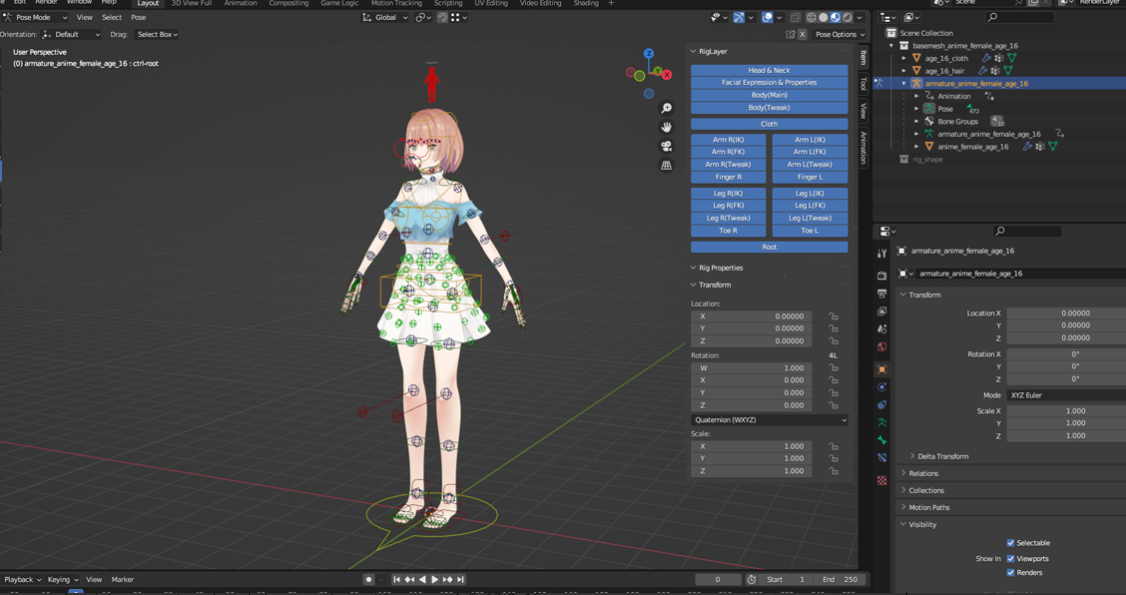
Task: Open the World properties tab icon
Action: [882, 347]
